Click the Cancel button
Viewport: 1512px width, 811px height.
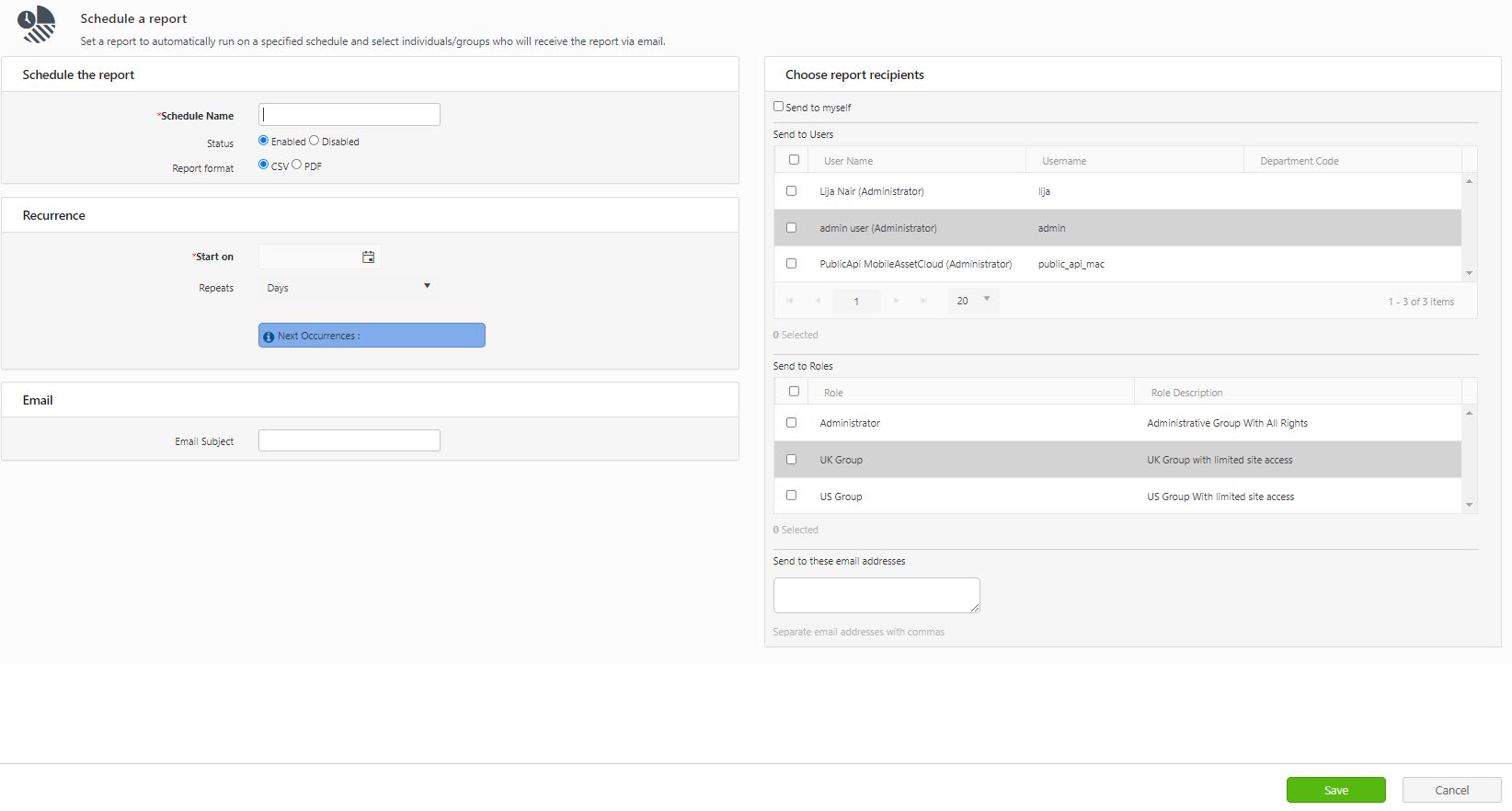pos(1451,790)
